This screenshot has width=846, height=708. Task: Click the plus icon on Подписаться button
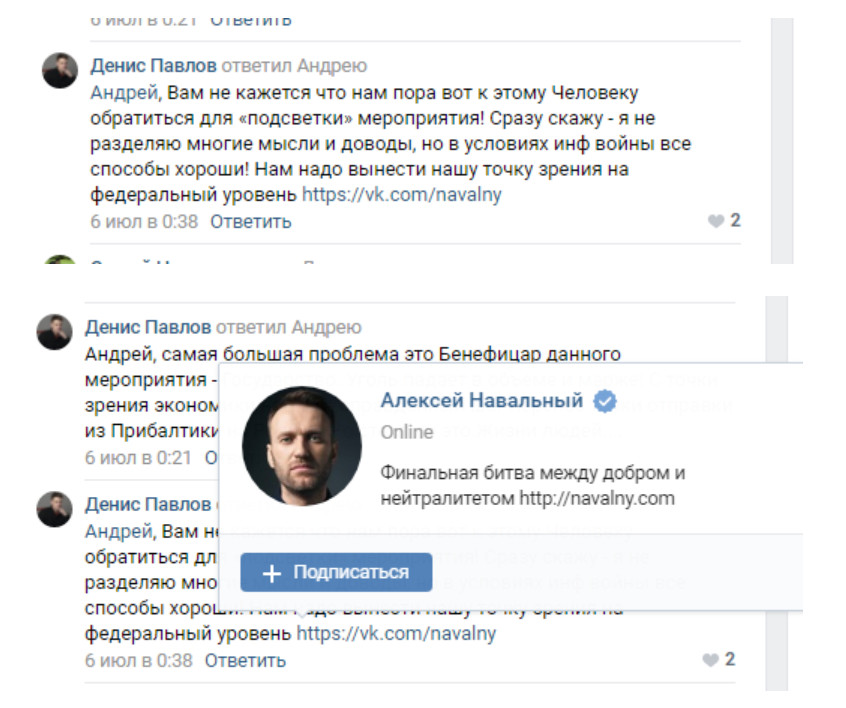pyautogui.click(x=271, y=573)
